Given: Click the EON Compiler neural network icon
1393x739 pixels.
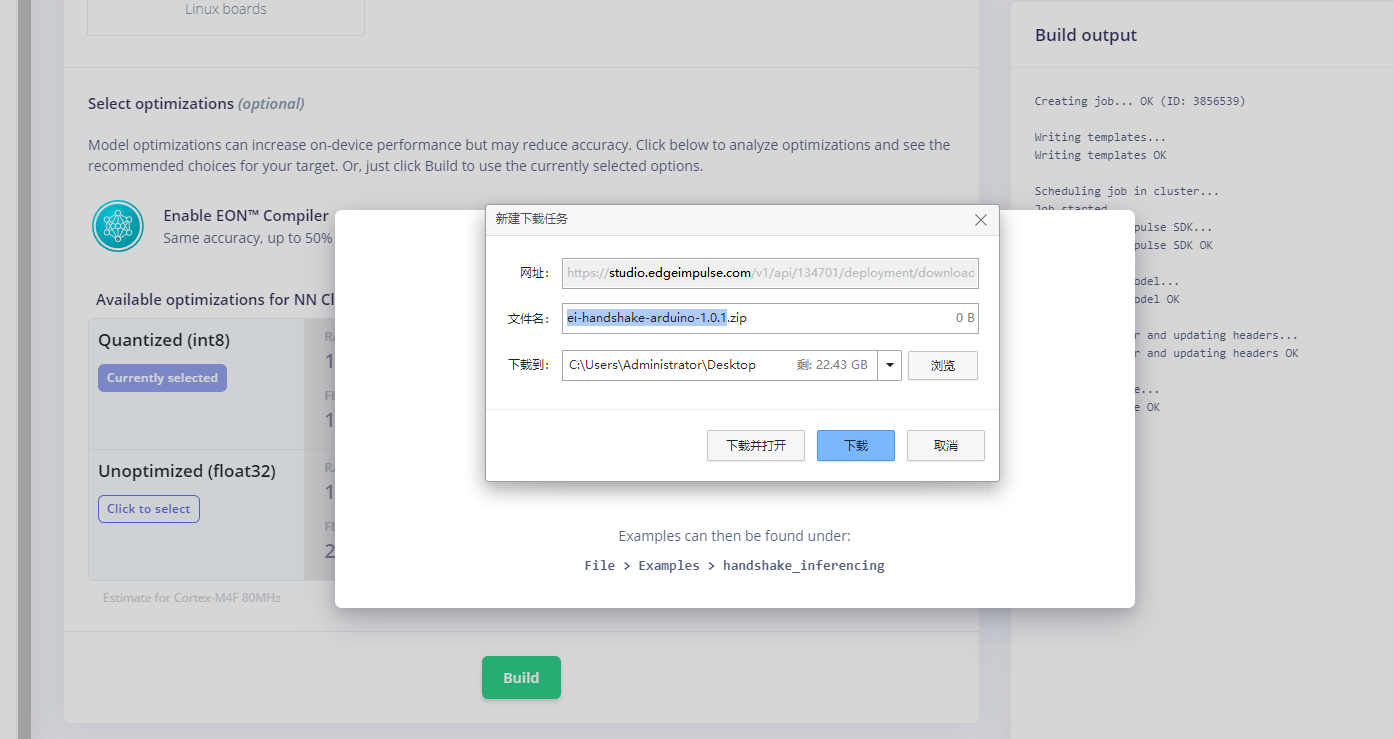Looking at the screenshot, I should (118, 226).
